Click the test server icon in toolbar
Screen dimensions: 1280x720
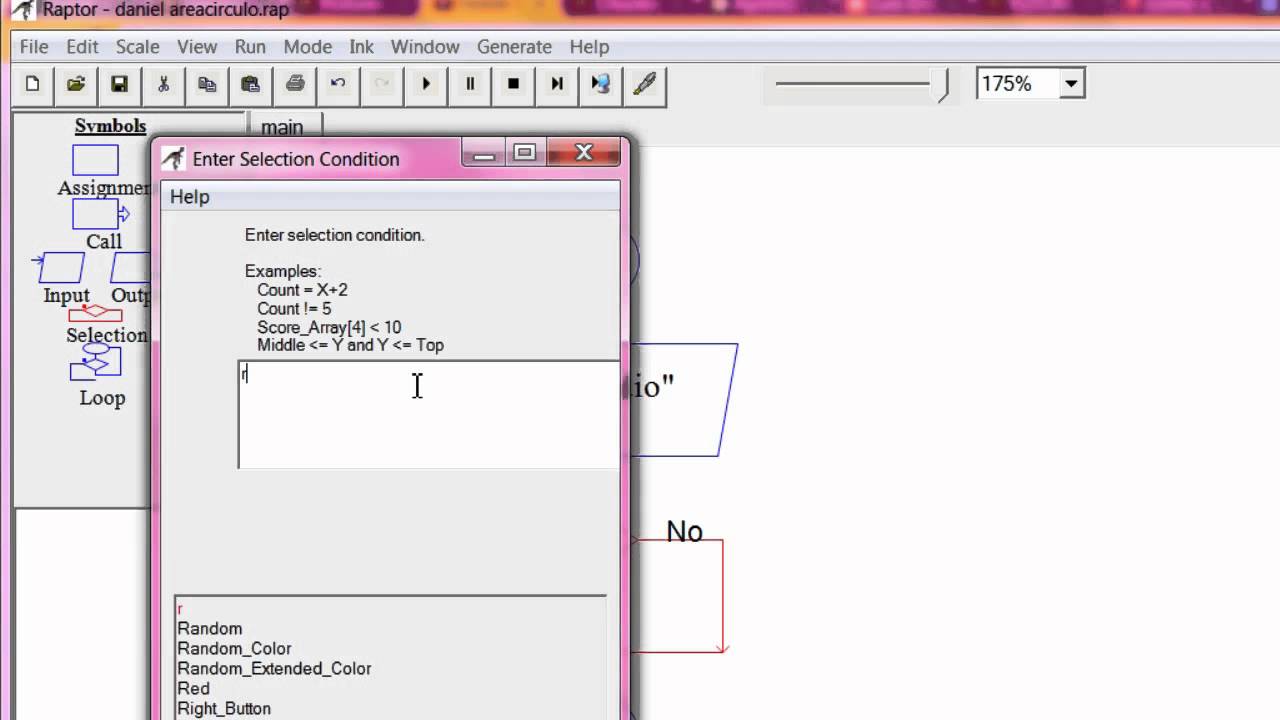(x=601, y=84)
